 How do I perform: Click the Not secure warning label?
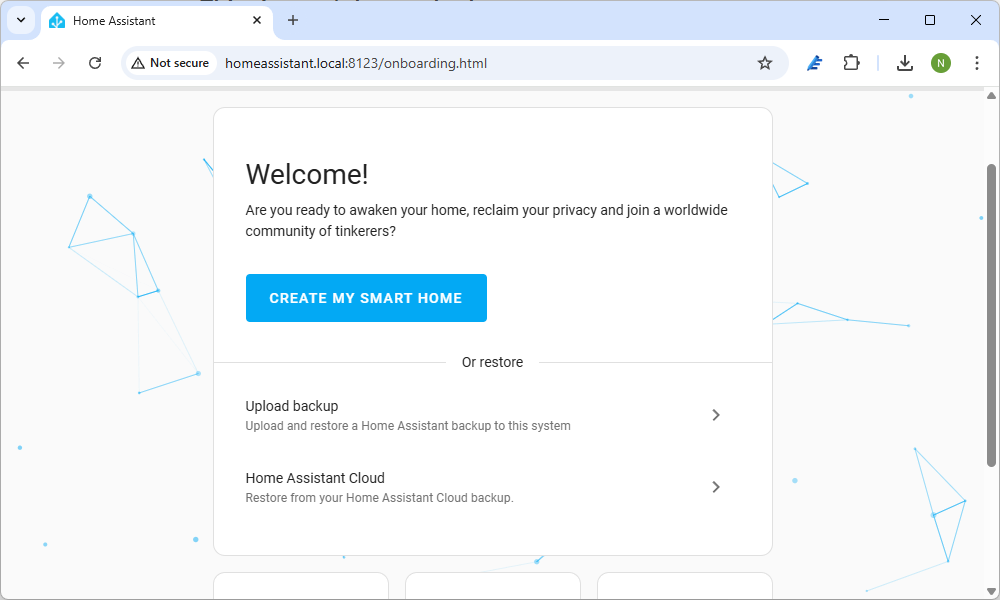(170, 62)
